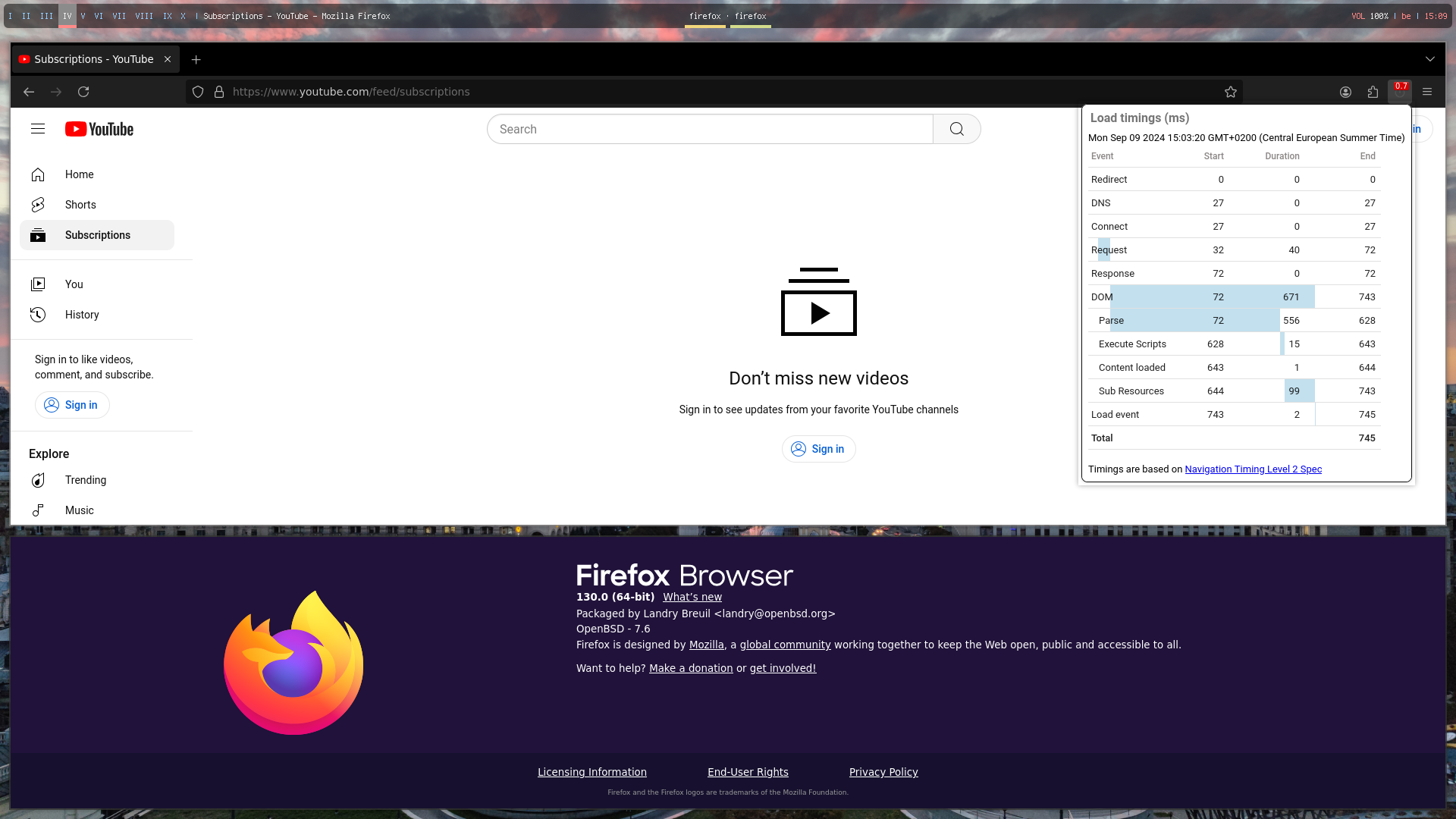Click the sidebar Sign in button
1456x819 pixels.
click(72, 405)
